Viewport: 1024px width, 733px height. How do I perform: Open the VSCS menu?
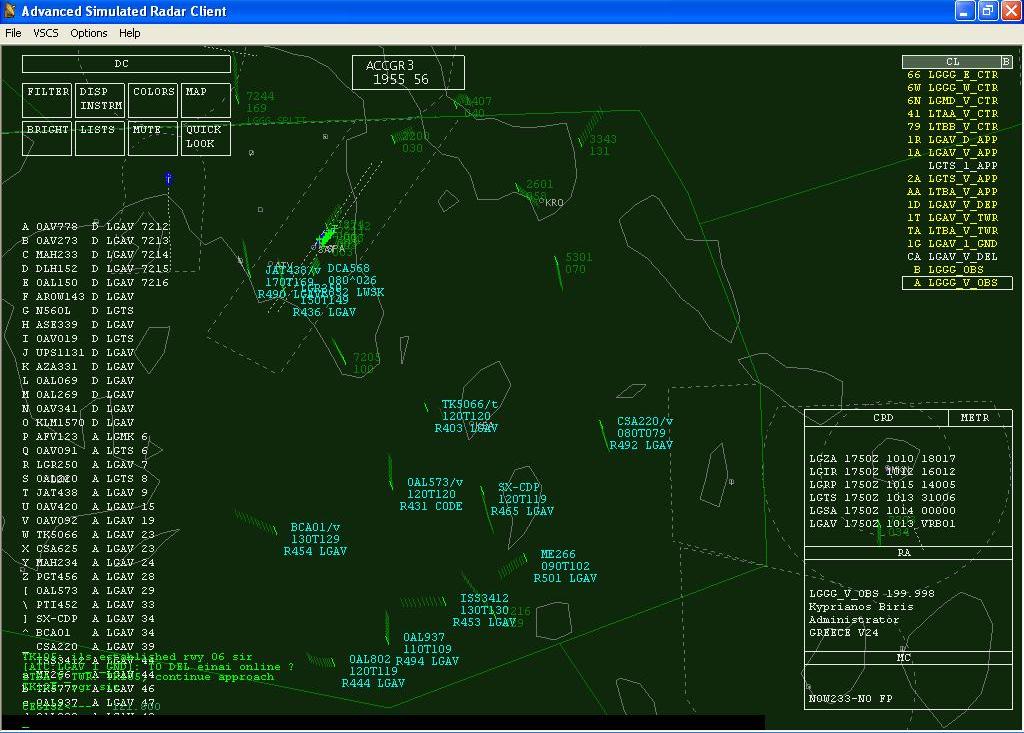46,33
